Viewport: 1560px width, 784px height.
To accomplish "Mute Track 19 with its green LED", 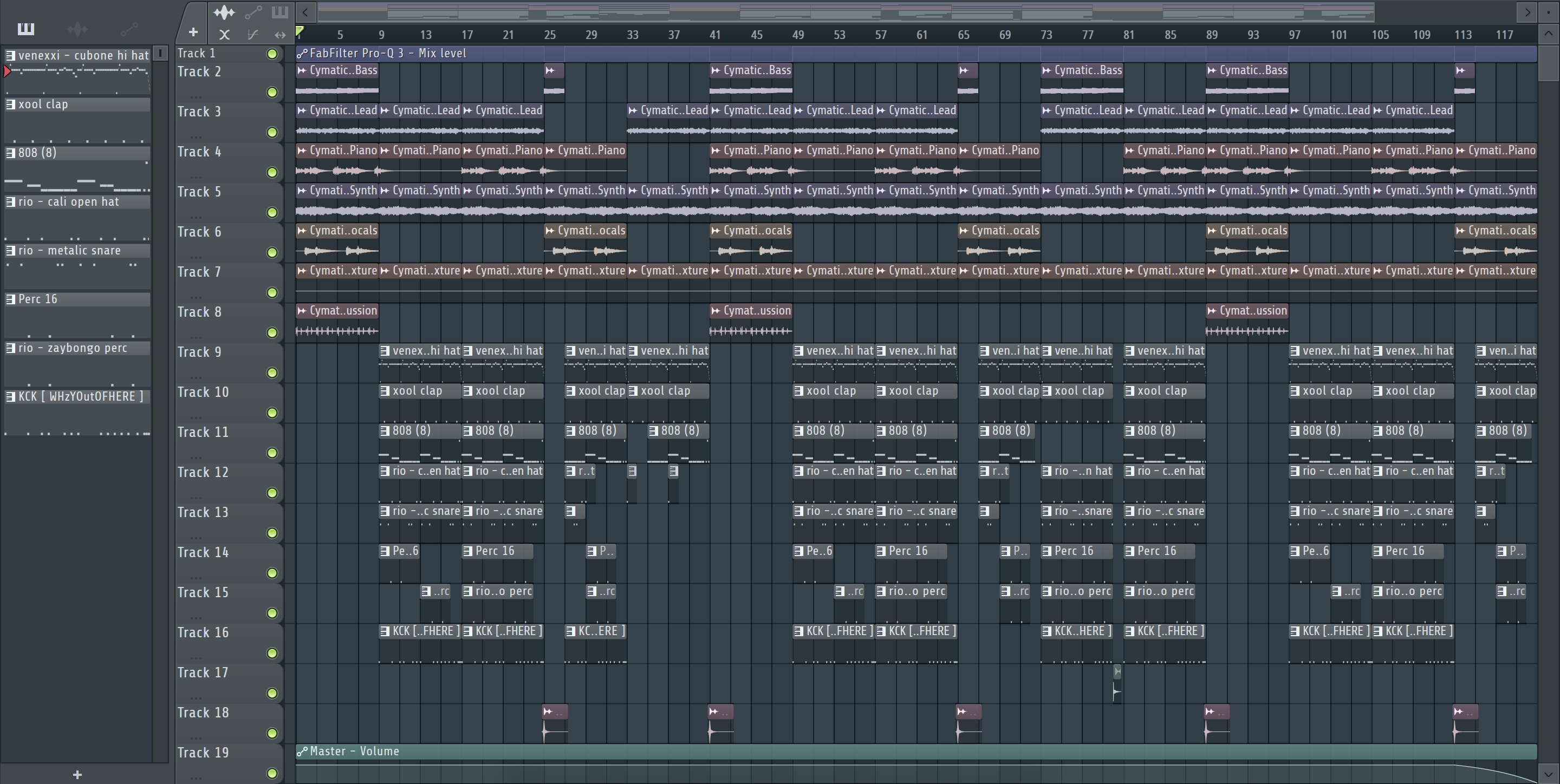I will pyautogui.click(x=272, y=774).
